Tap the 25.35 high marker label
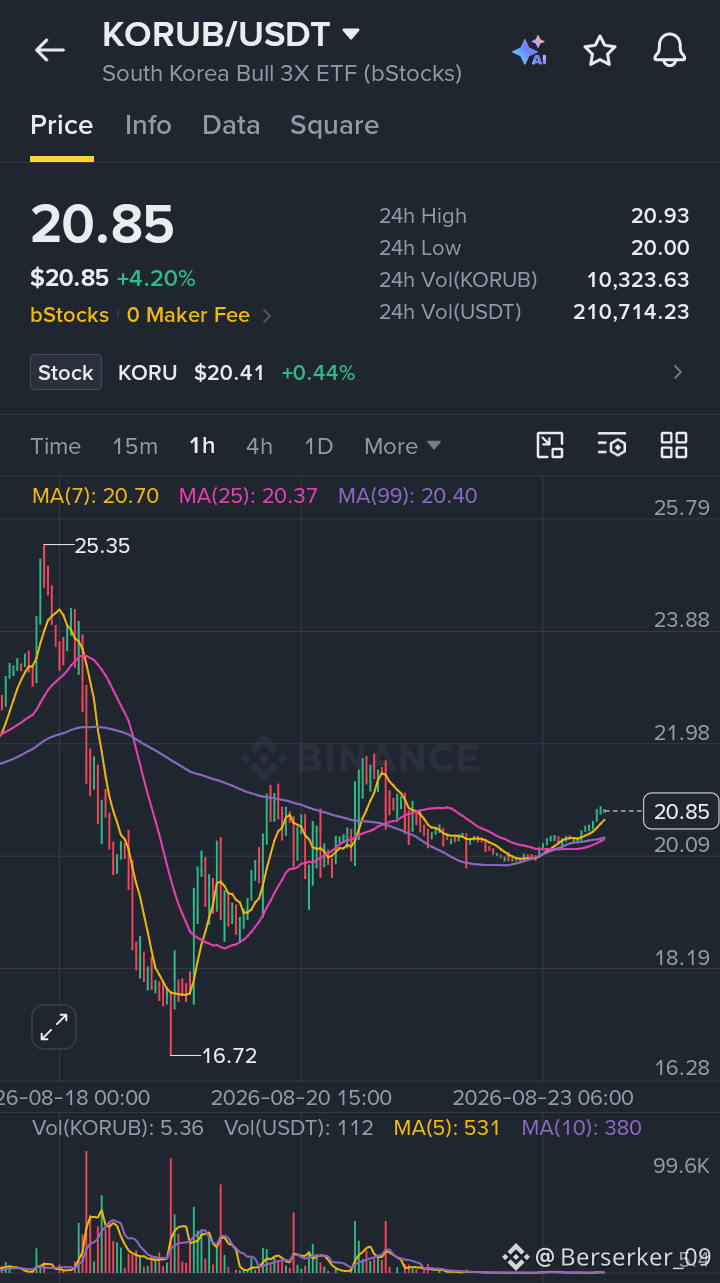Screen dimensions: 720x1283 pos(102,546)
